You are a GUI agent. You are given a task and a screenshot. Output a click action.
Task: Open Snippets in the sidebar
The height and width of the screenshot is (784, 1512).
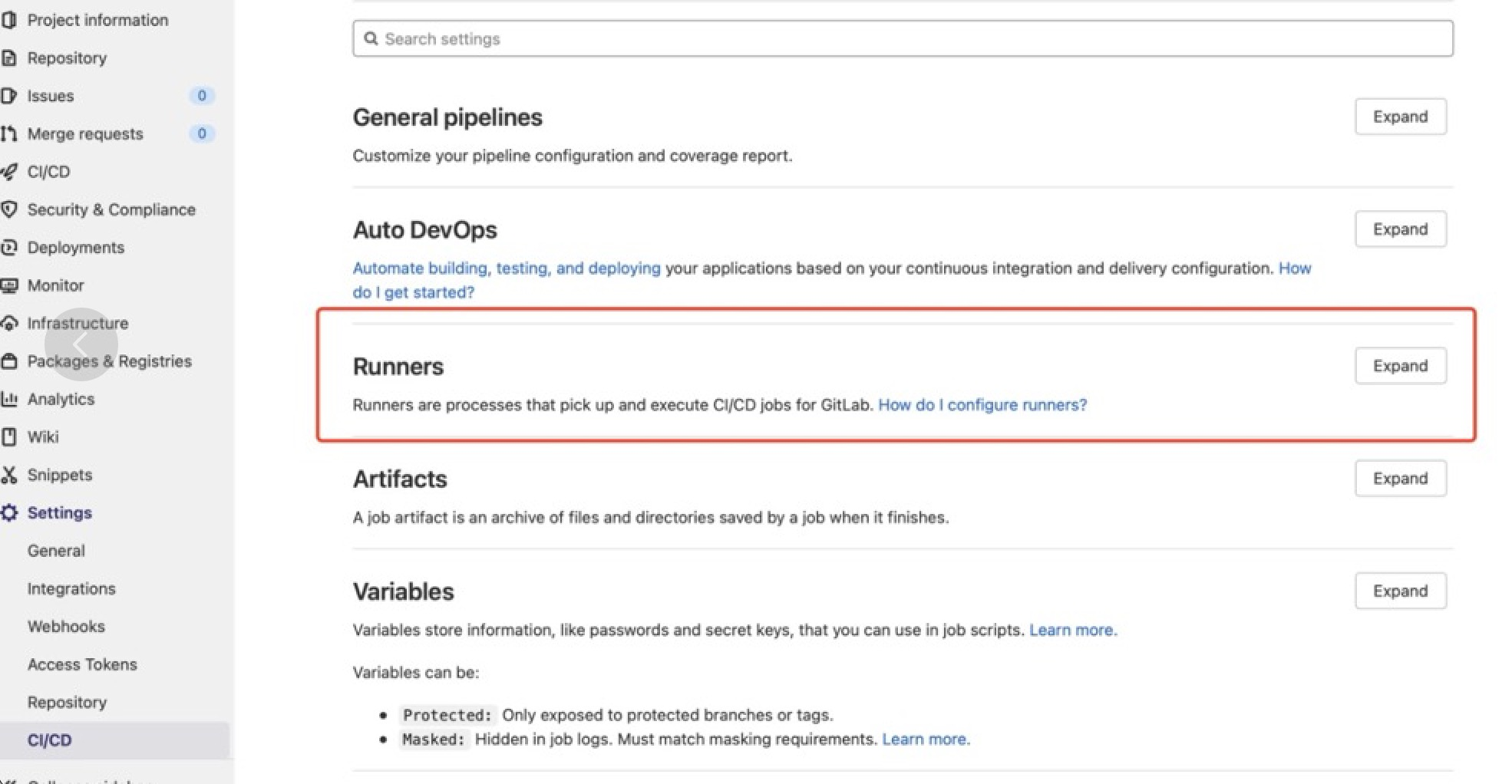click(x=60, y=475)
